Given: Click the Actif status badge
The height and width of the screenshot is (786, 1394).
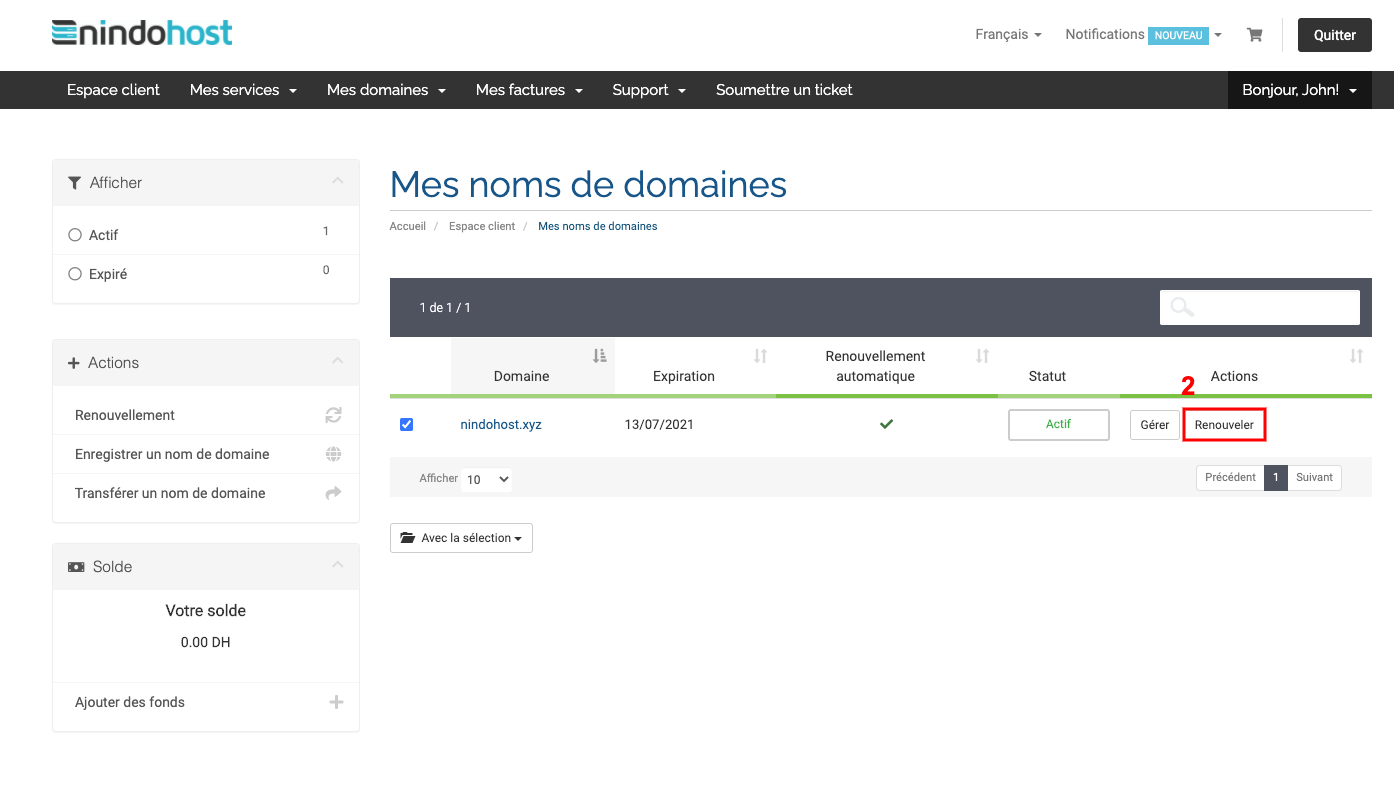Looking at the screenshot, I should pos(1058,424).
